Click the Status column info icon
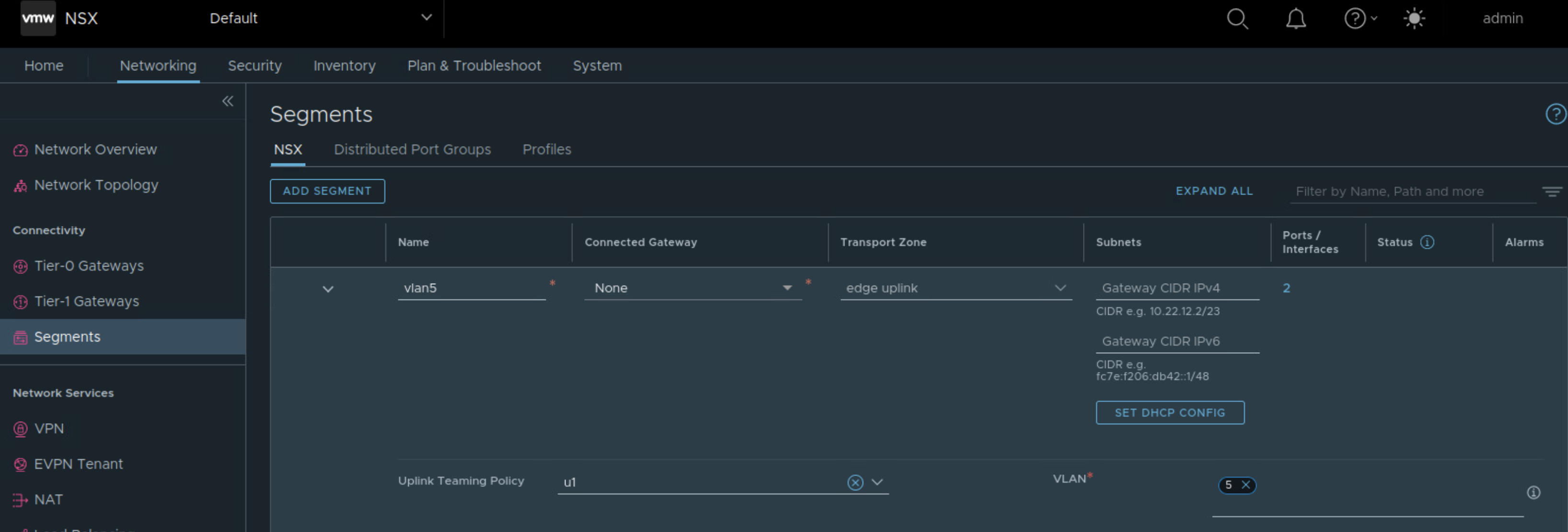The height and width of the screenshot is (532, 1568). [x=1428, y=242]
